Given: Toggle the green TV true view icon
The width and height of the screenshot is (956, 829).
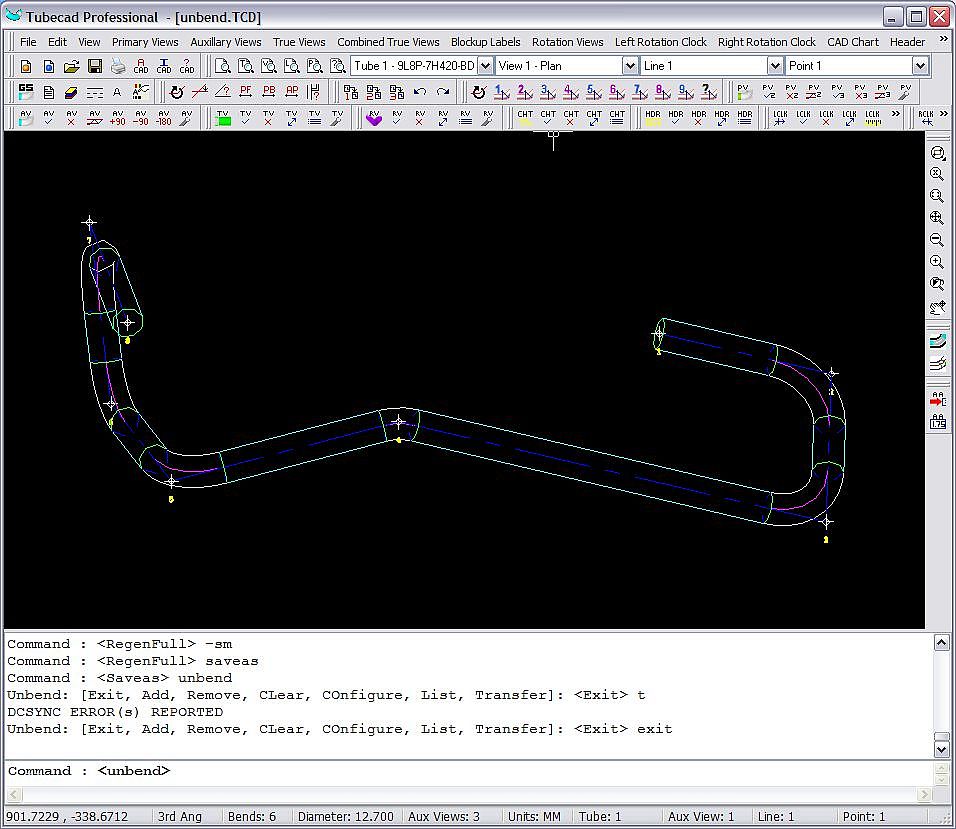Looking at the screenshot, I should click(x=223, y=117).
